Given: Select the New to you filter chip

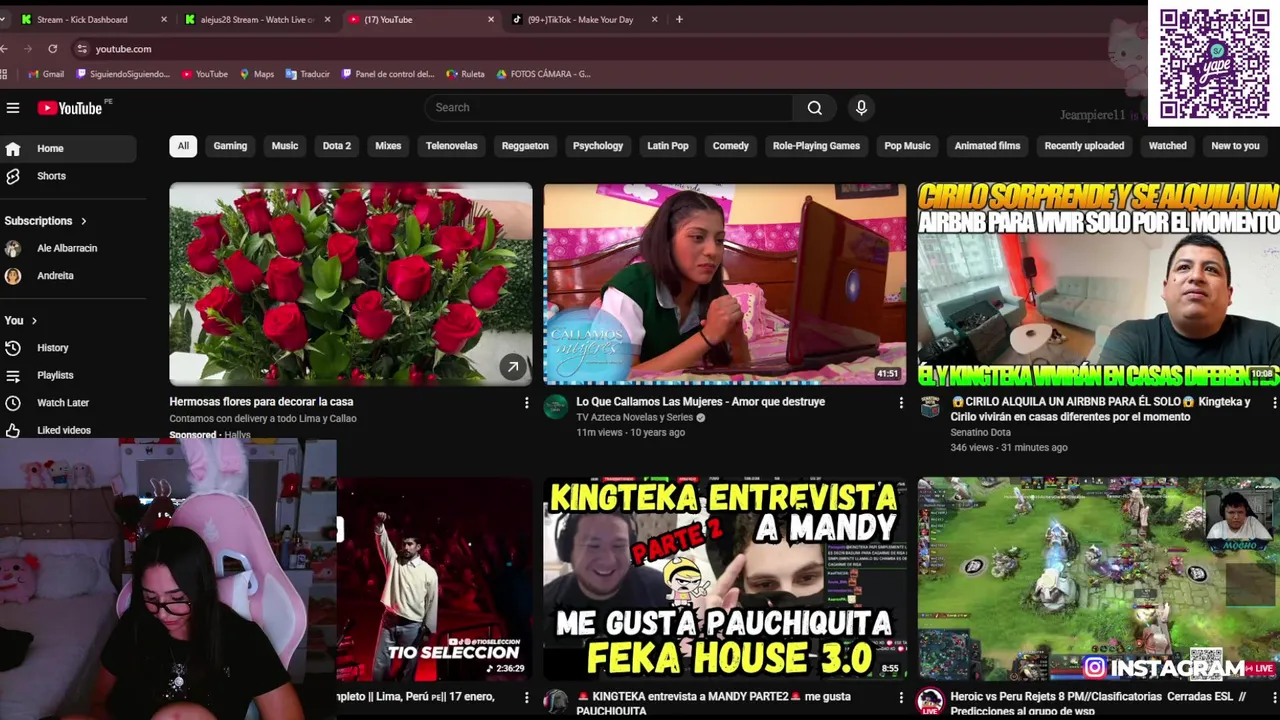Looking at the screenshot, I should pos(1235,146).
